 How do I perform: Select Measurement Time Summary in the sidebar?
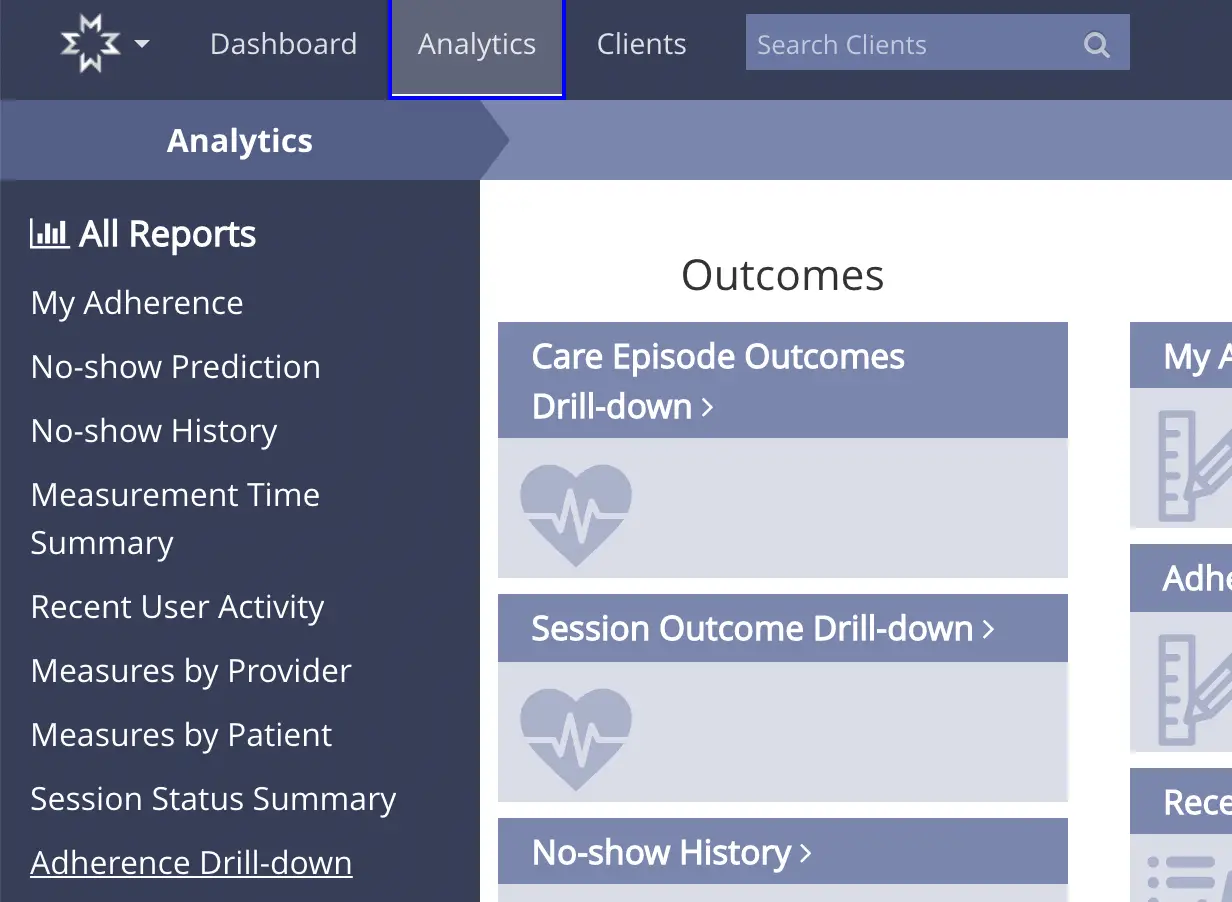pyautogui.click(x=175, y=518)
